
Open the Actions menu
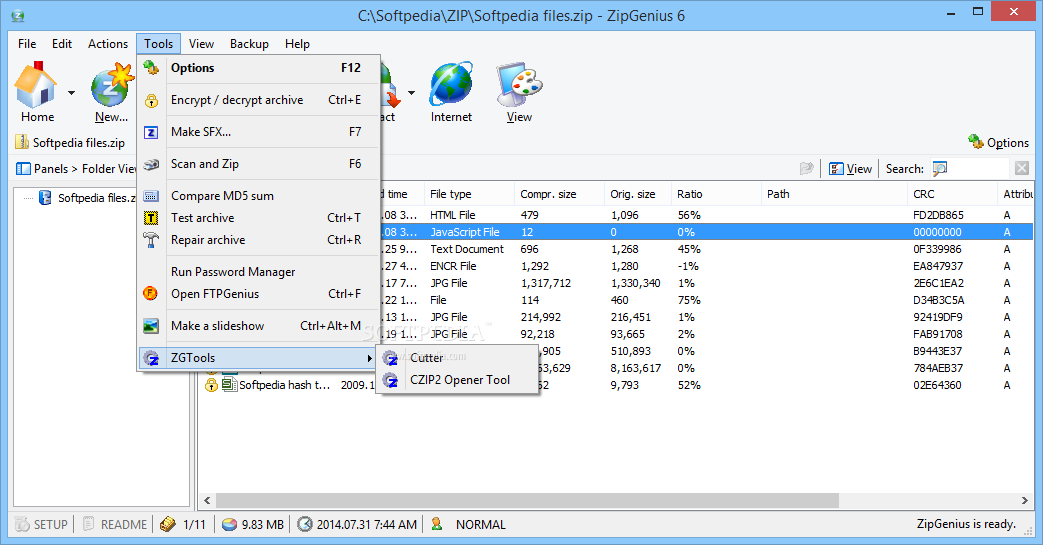coord(108,44)
